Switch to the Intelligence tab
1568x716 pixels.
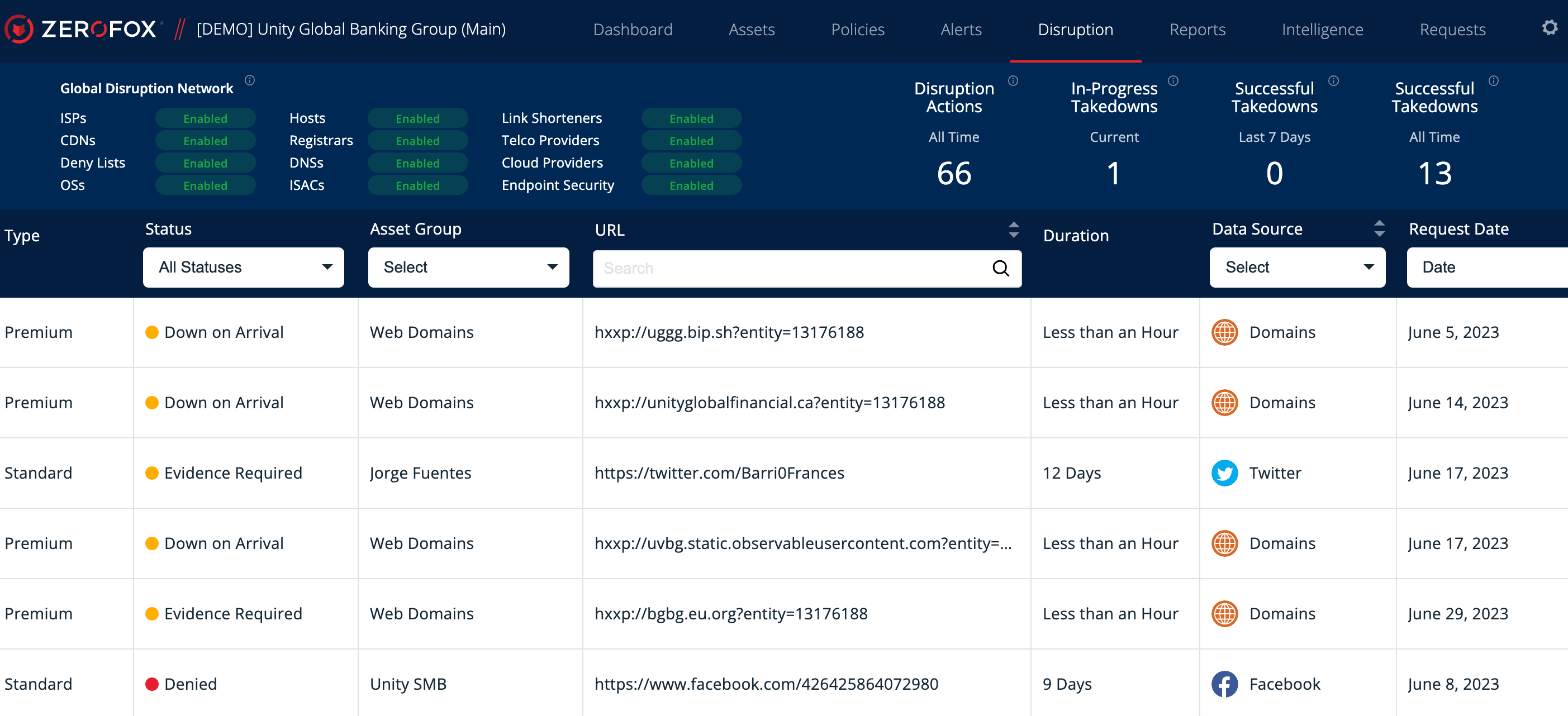[1322, 29]
